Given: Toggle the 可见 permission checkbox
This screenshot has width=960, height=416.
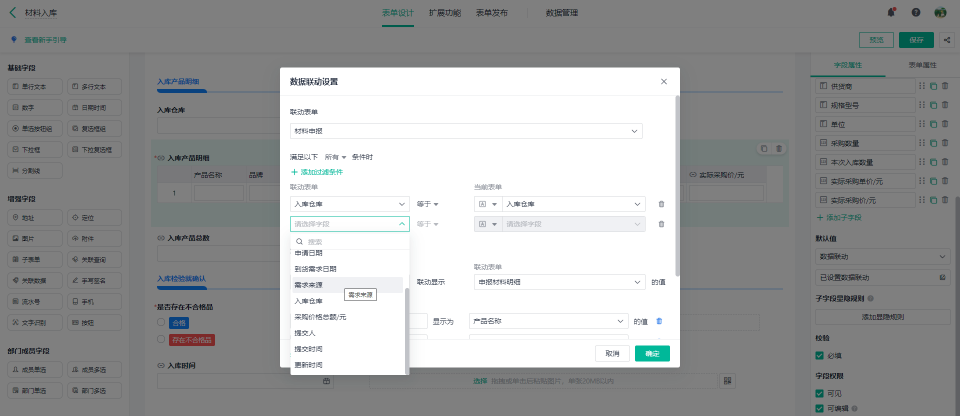Looking at the screenshot, I should pos(820,393).
